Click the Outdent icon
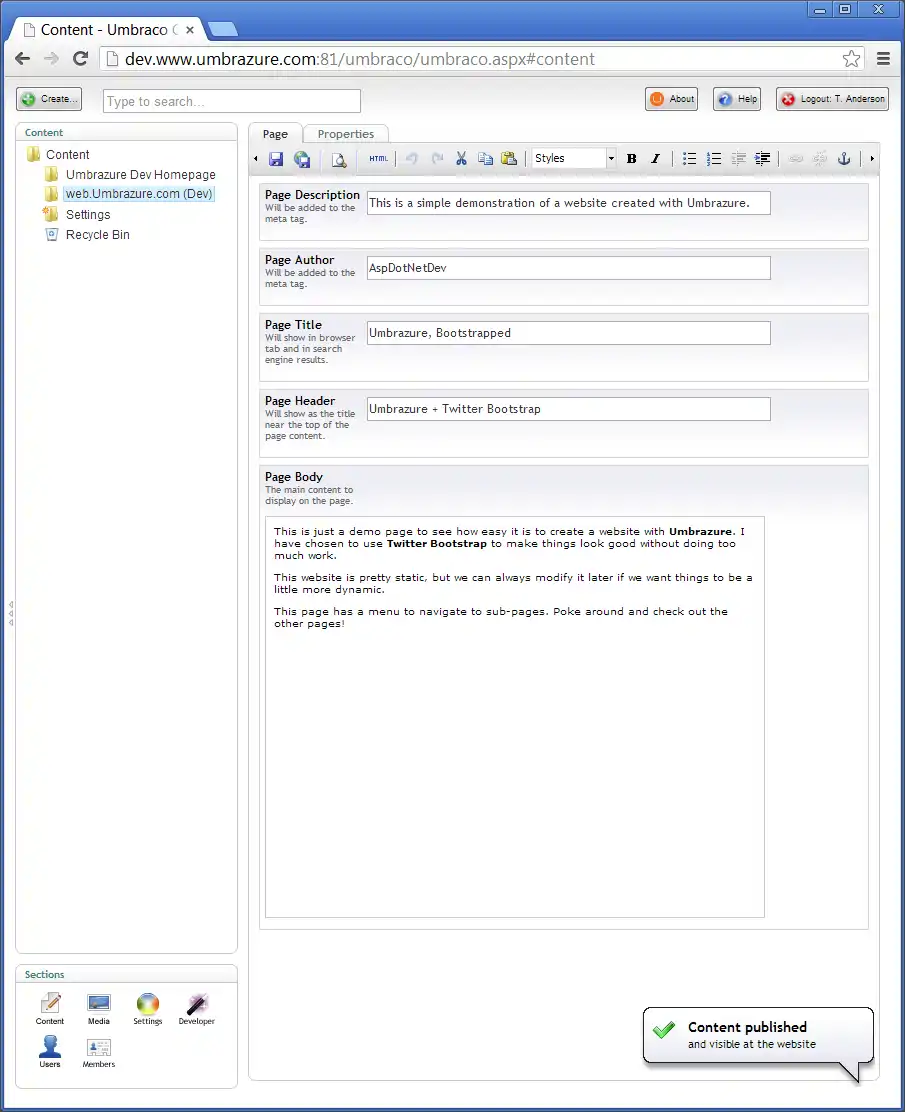905x1112 pixels. 738,158
